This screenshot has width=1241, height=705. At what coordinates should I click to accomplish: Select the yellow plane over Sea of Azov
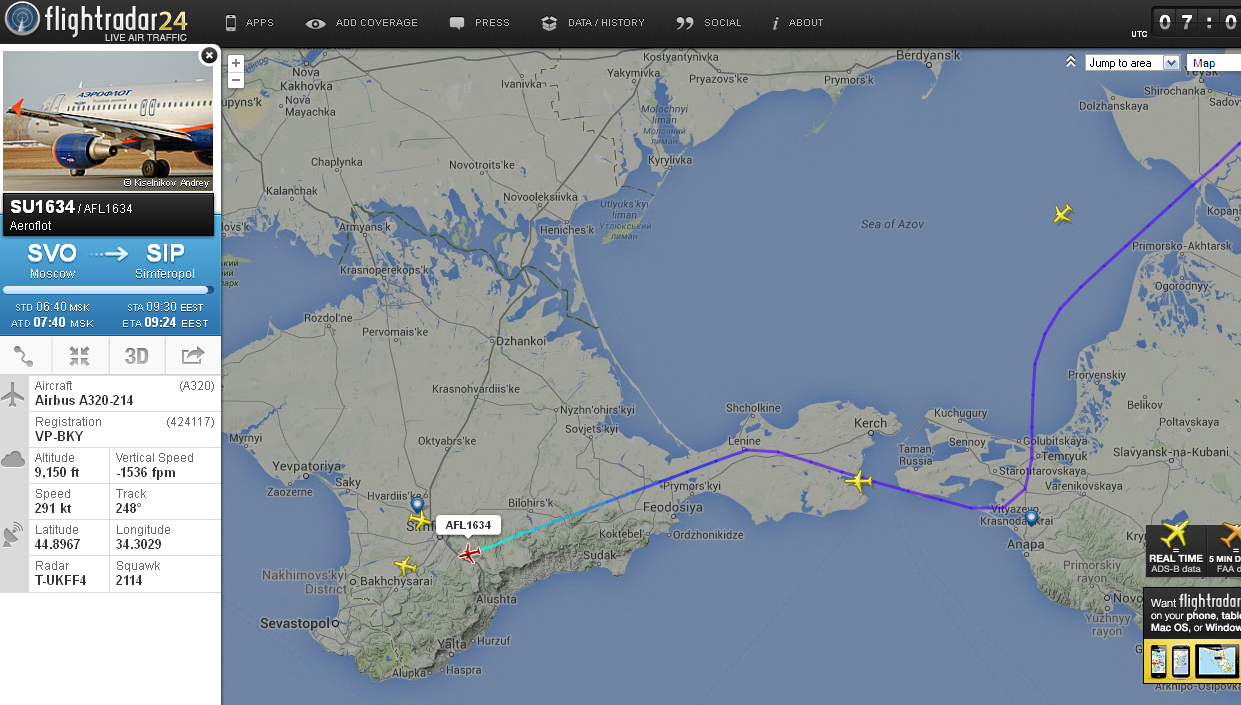(1062, 213)
